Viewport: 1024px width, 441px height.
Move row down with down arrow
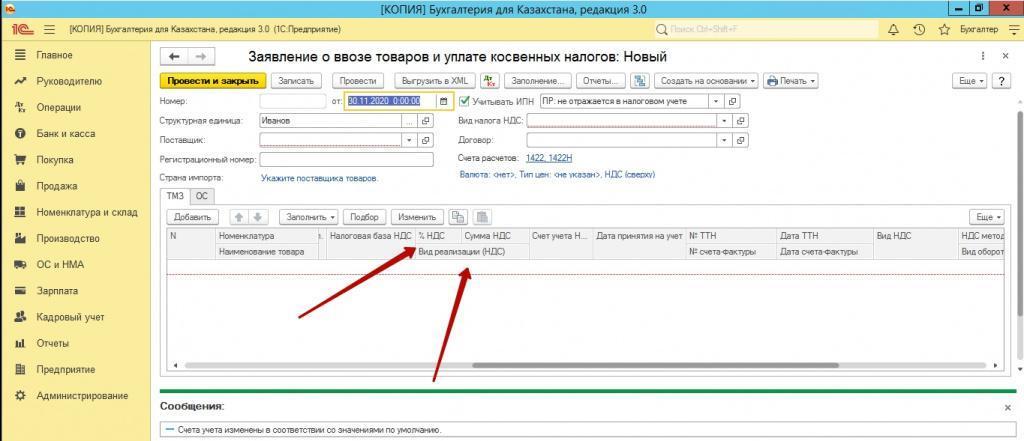pos(257,217)
